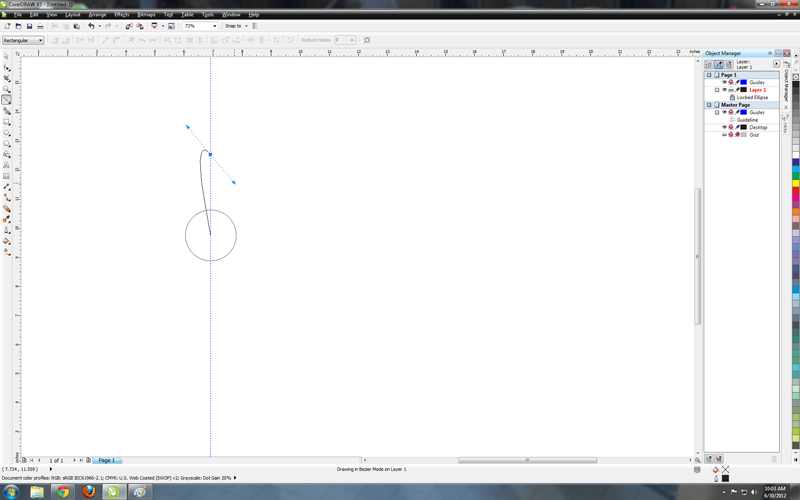Select Guideline item in Object Manager

[x=747, y=120]
